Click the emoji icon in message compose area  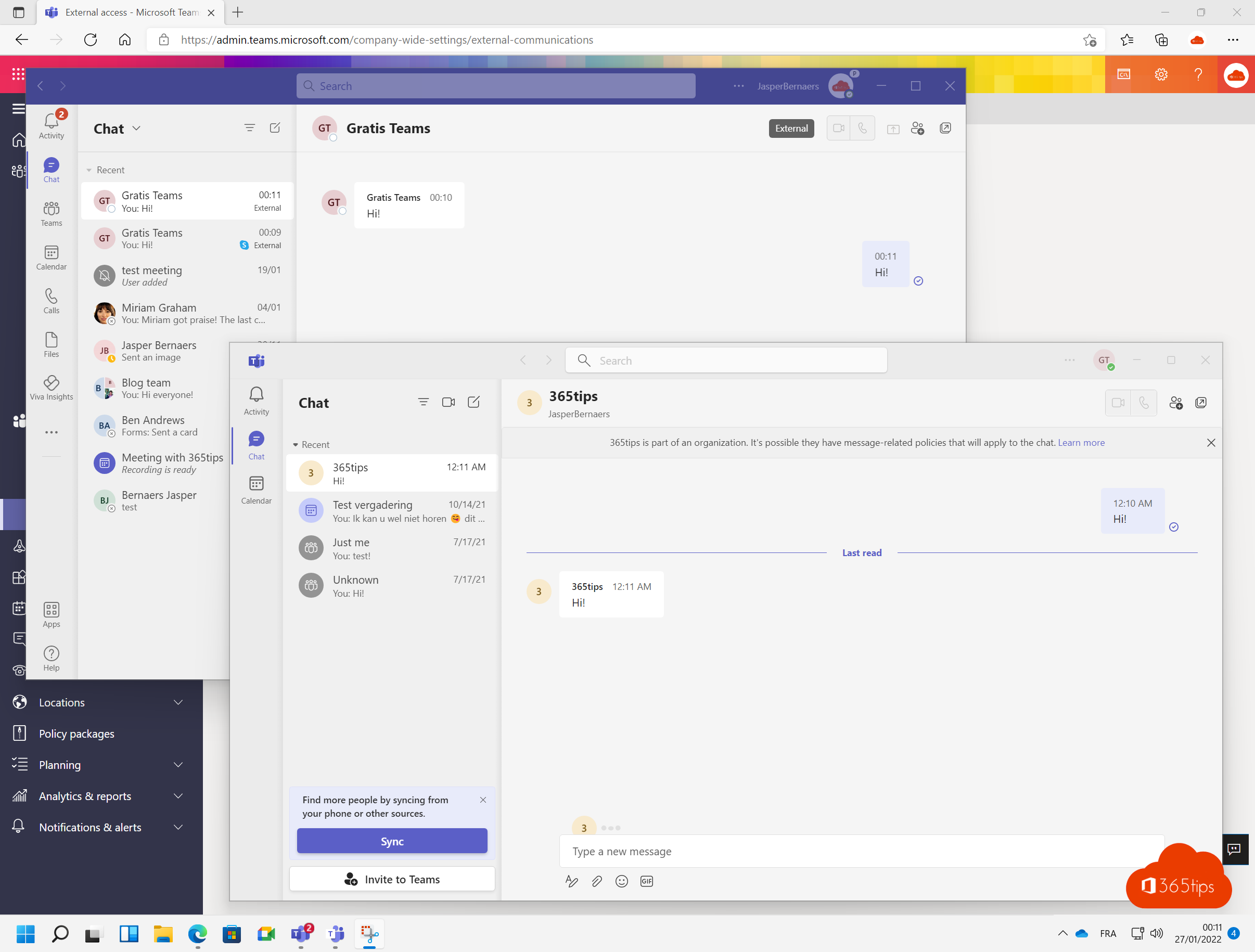coord(622,881)
